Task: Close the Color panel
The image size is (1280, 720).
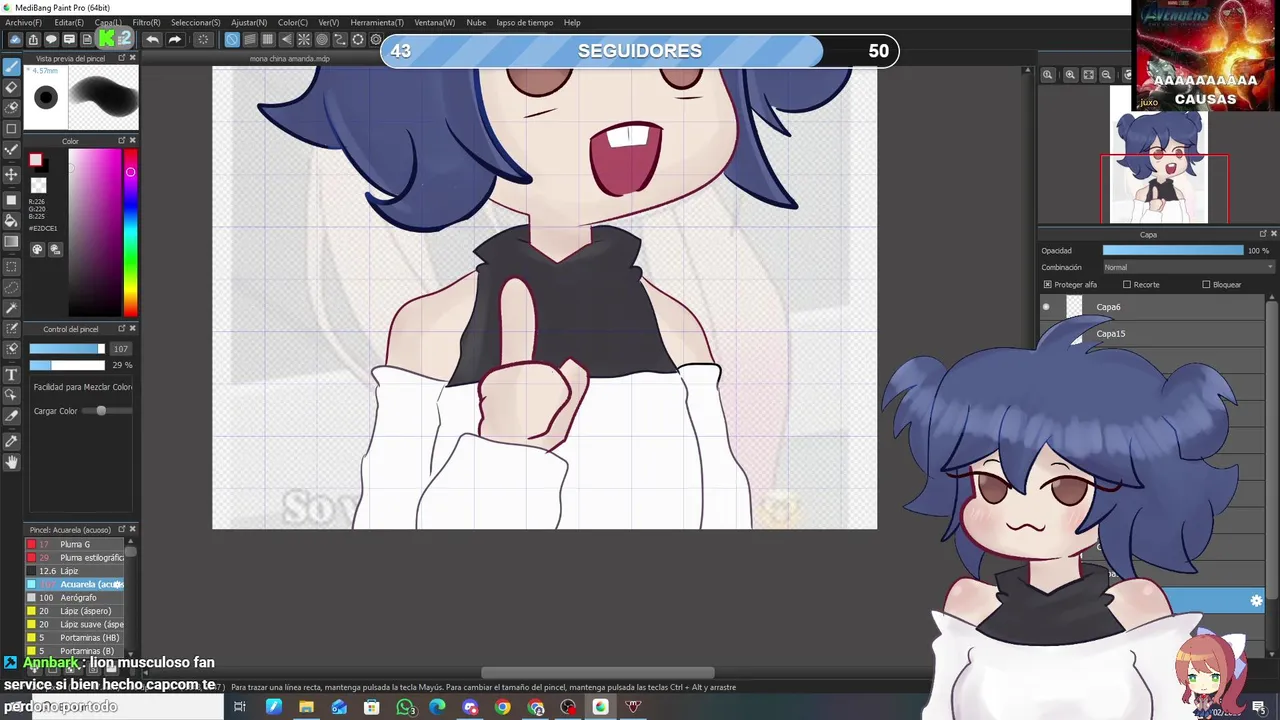Action: tap(133, 141)
